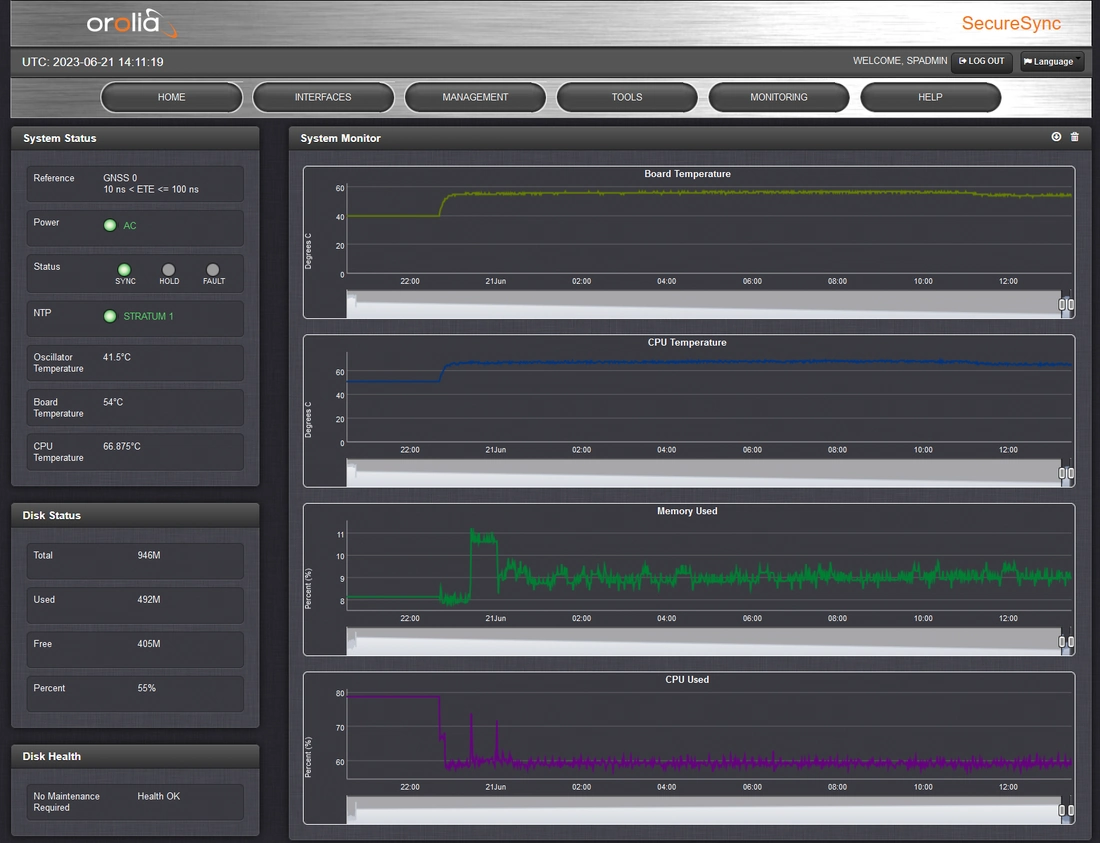
Task: Click the Disk Health panel header
Action: [135, 756]
